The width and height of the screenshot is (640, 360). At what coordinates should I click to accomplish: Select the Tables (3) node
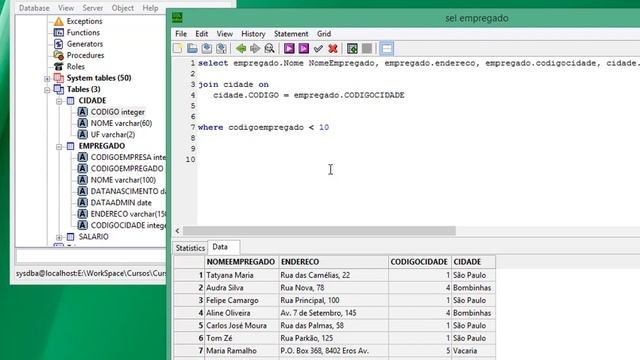[84, 89]
